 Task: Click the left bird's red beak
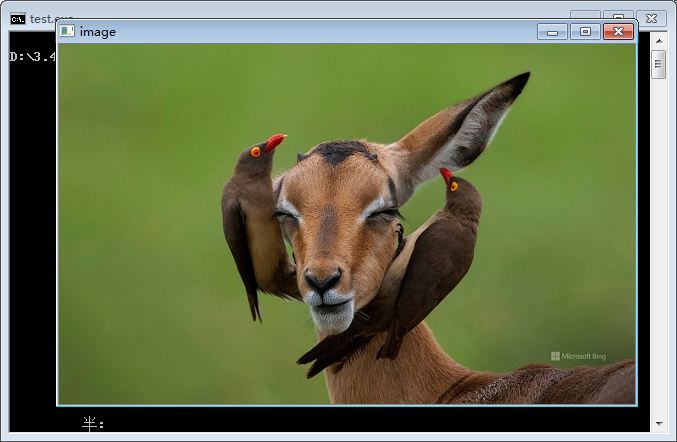coord(275,141)
